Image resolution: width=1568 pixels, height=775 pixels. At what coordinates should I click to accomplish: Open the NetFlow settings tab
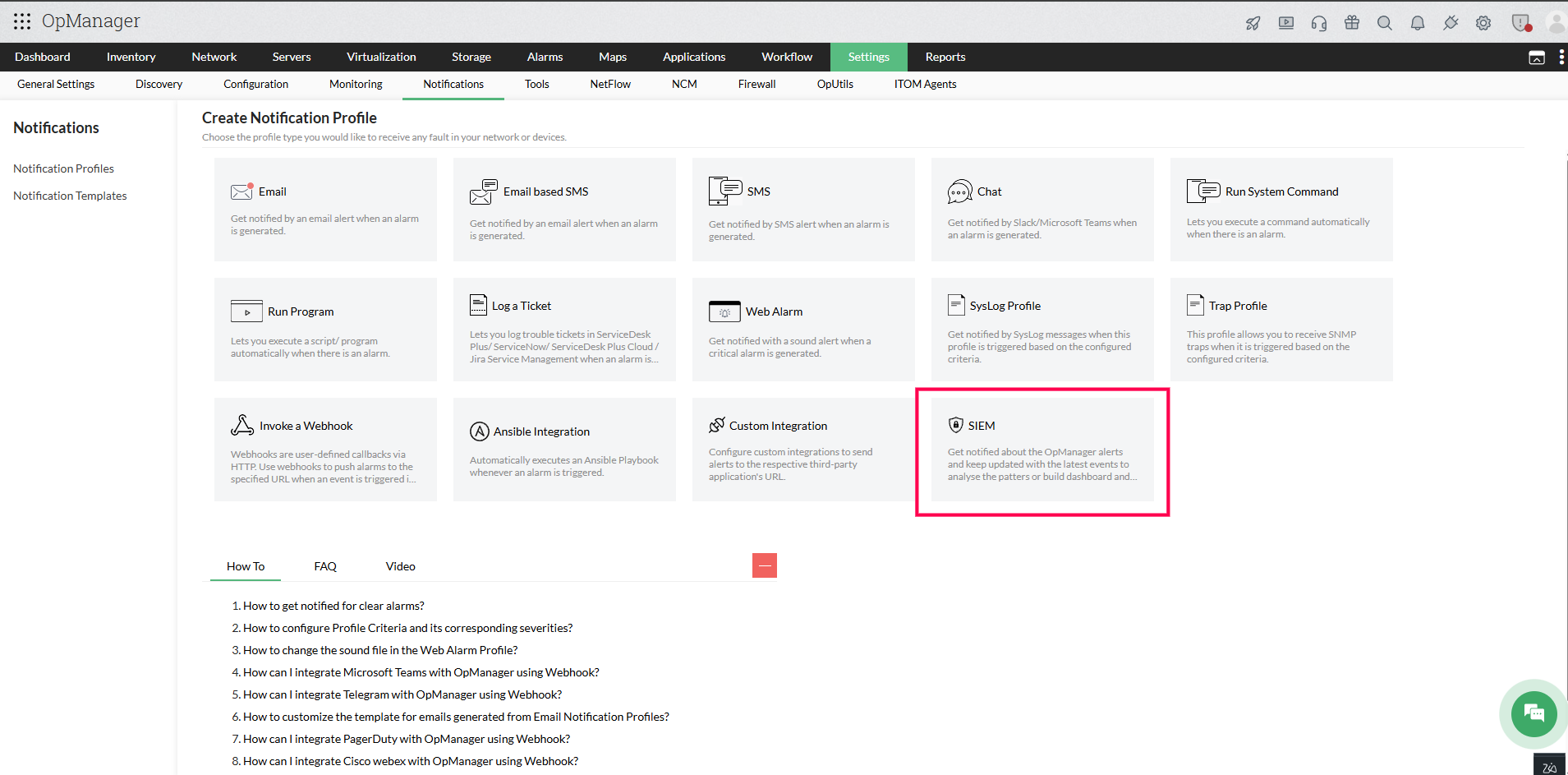[610, 84]
